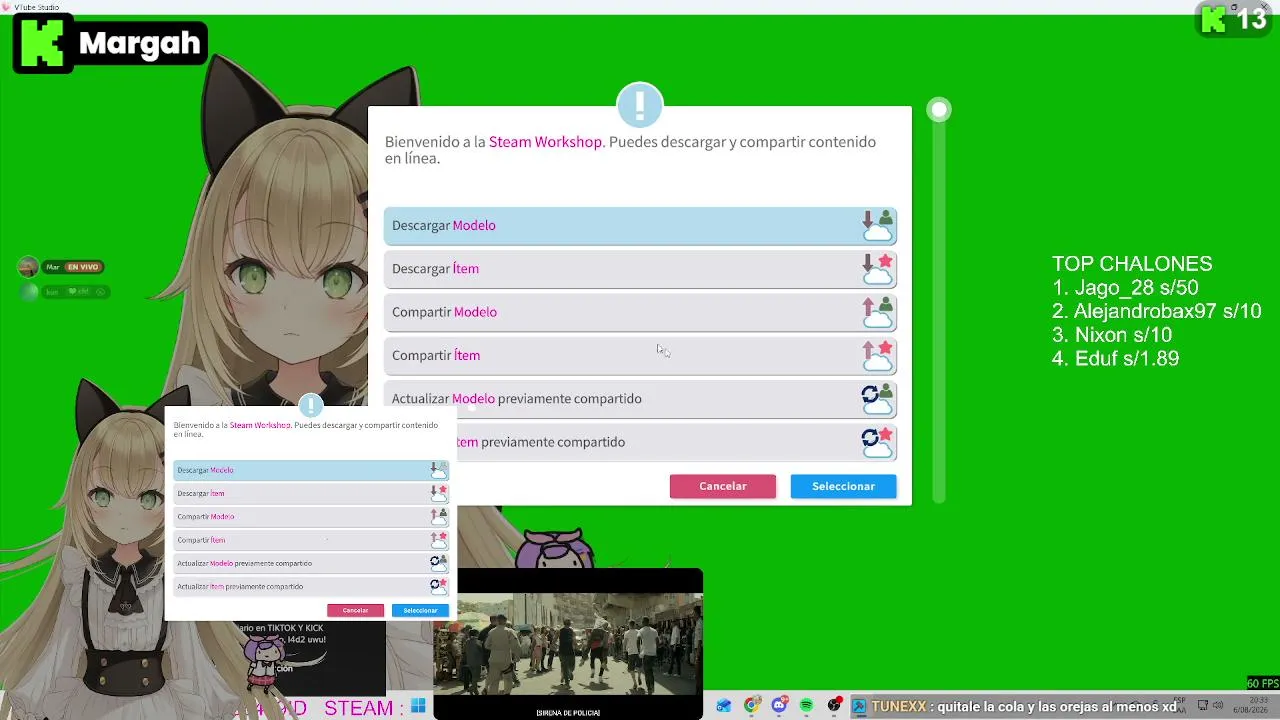The width and height of the screenshot is (1280, 720).
Task: Click the small download-model icon in the mirrored dialog
Action: (438, 470)
